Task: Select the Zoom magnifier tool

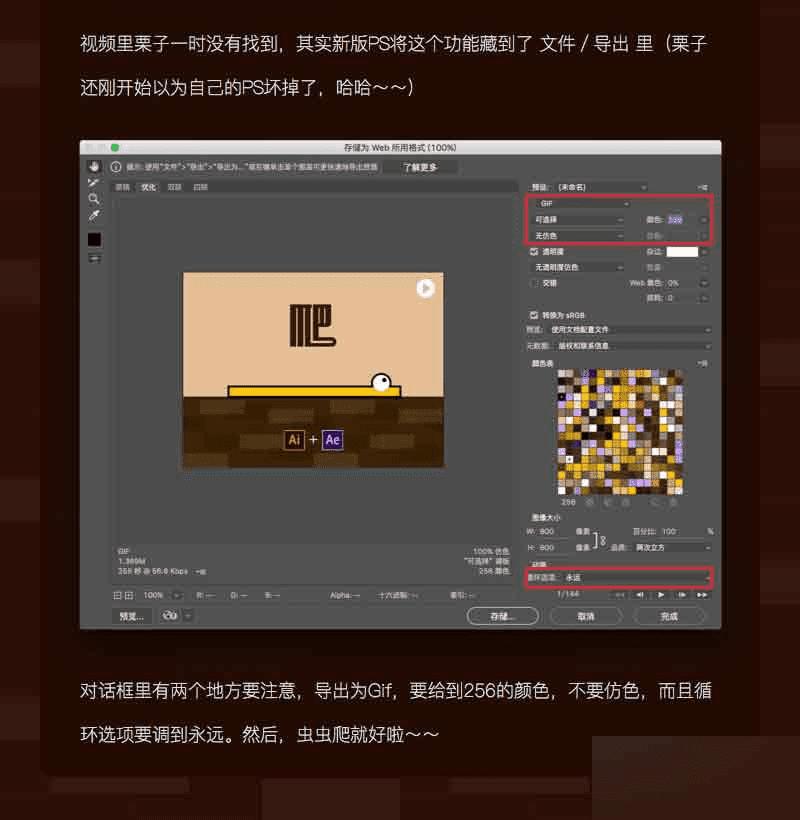Action: click(x=94, y=199)
